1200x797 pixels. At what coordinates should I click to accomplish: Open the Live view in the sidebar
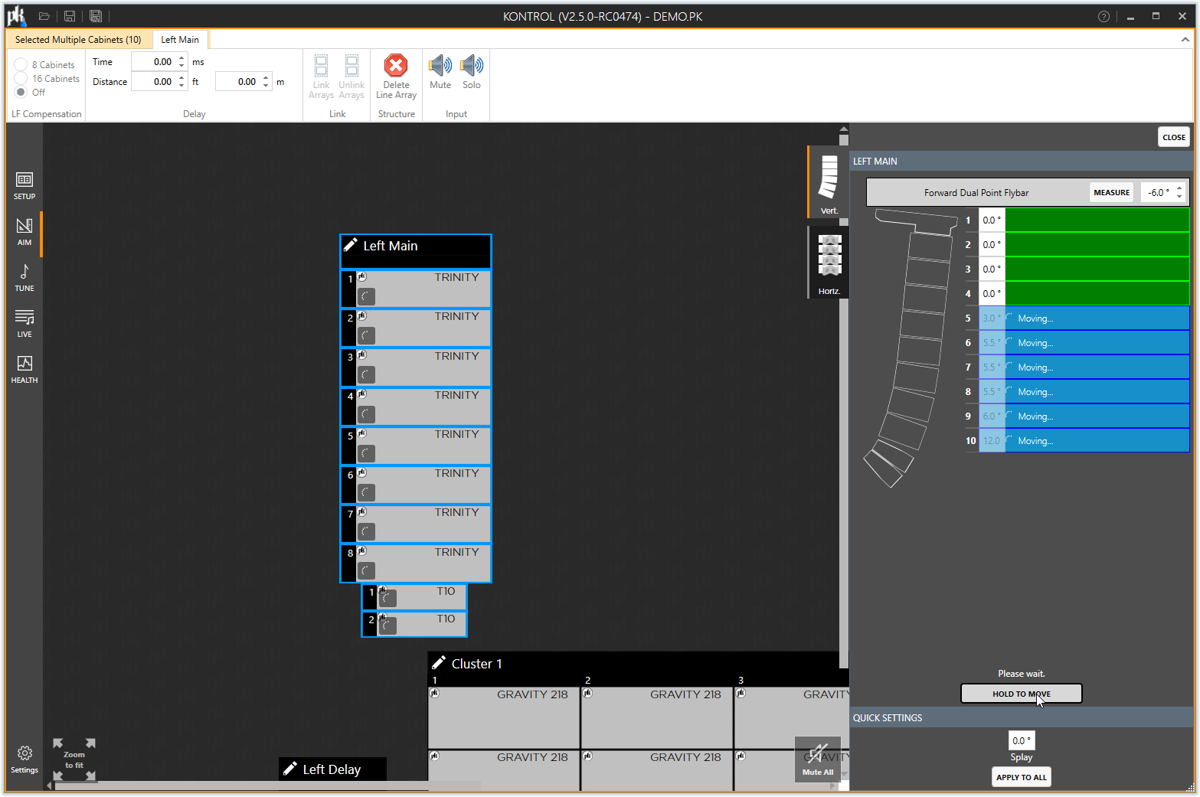(24, 323)
